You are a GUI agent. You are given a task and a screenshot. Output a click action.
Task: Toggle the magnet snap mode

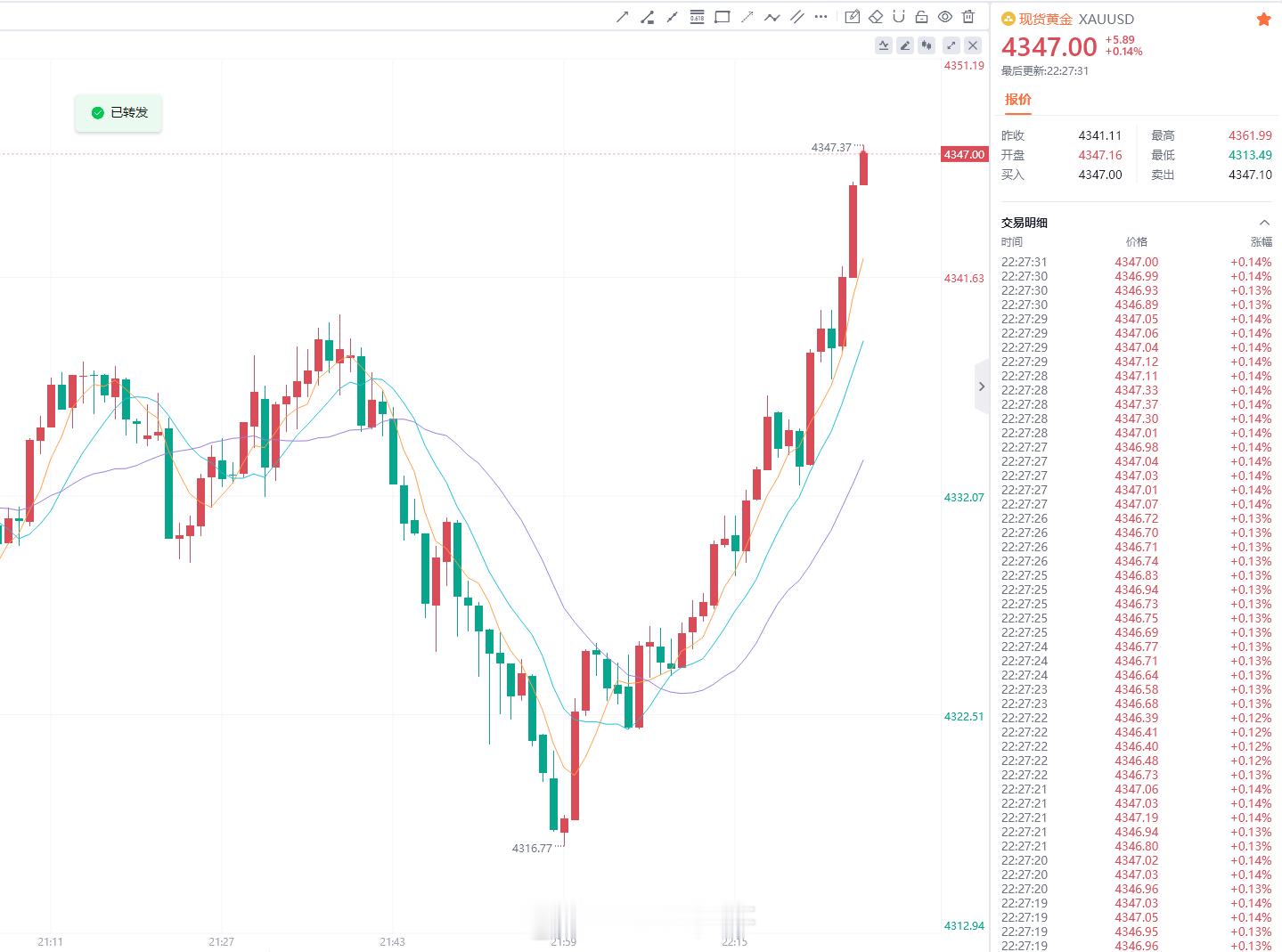point(899,17)
